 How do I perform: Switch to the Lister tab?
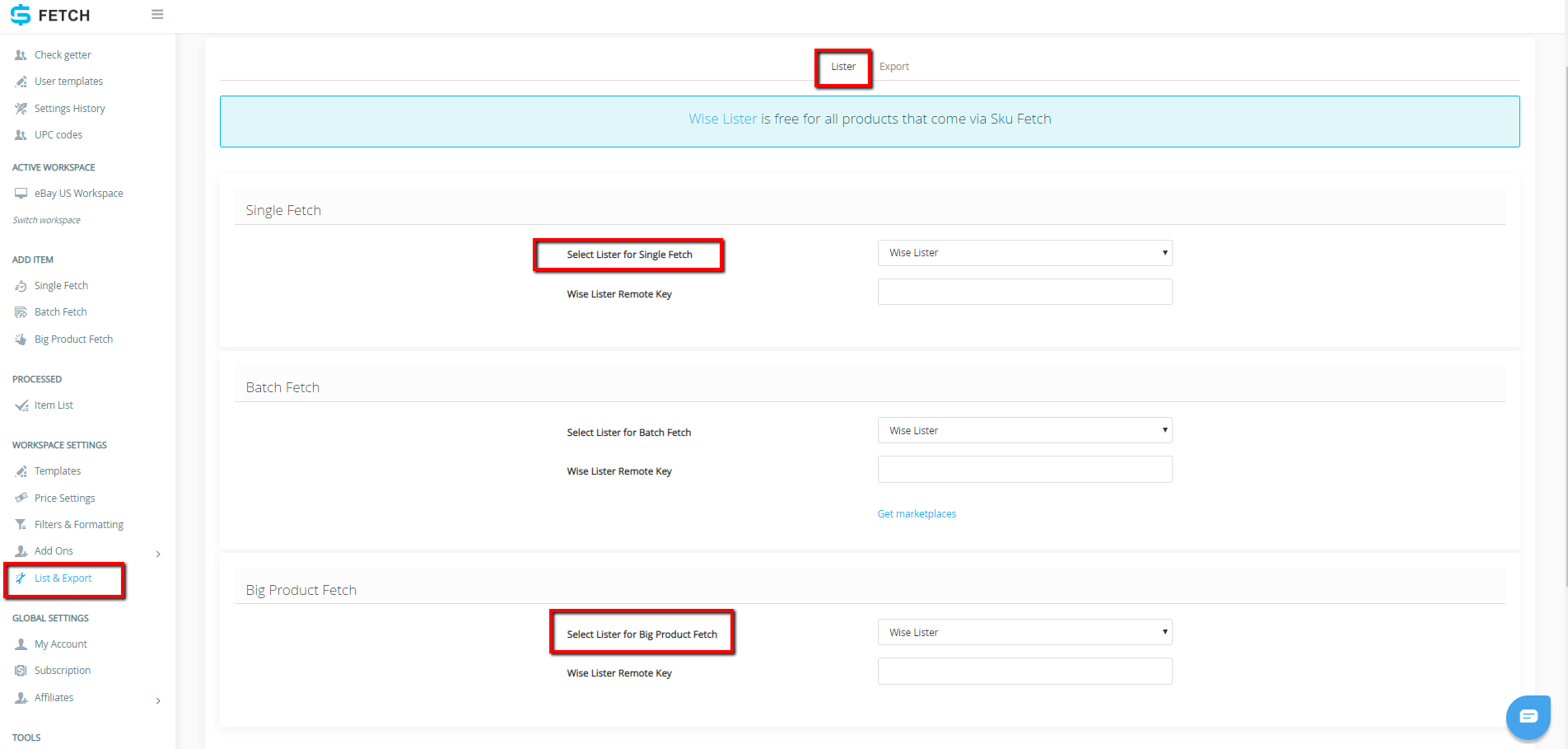pos(843,67)
